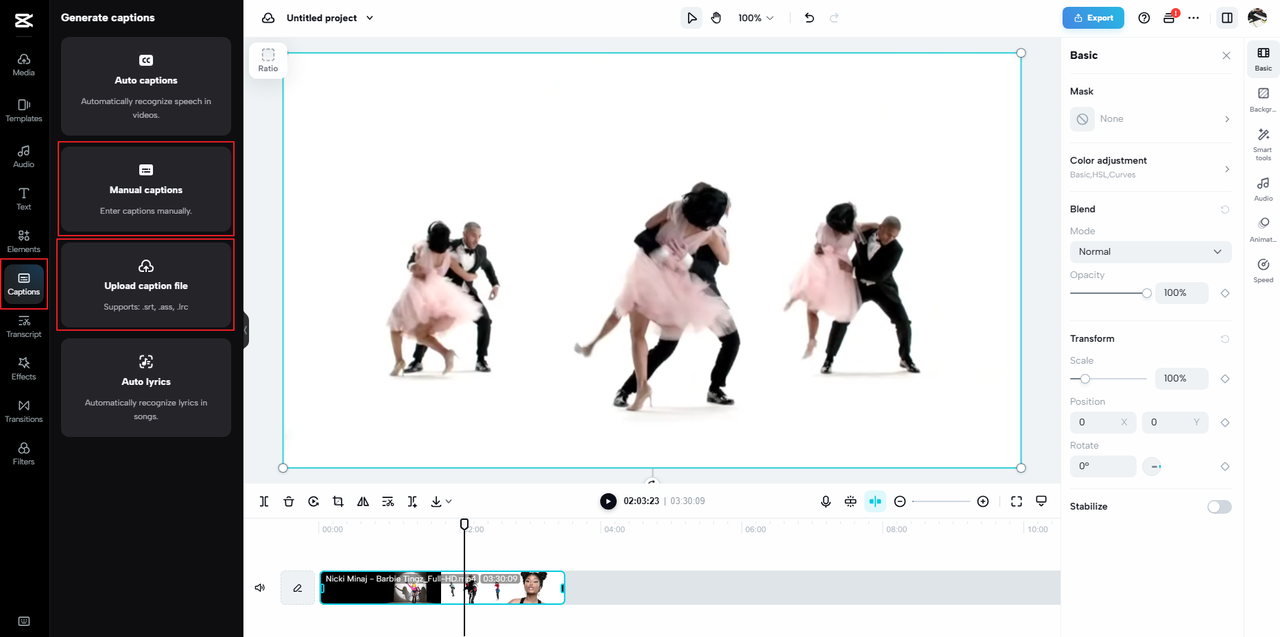This screenshot has height=637, width=1280.
Task: Click the undo arrow
Action: [809, 18]
